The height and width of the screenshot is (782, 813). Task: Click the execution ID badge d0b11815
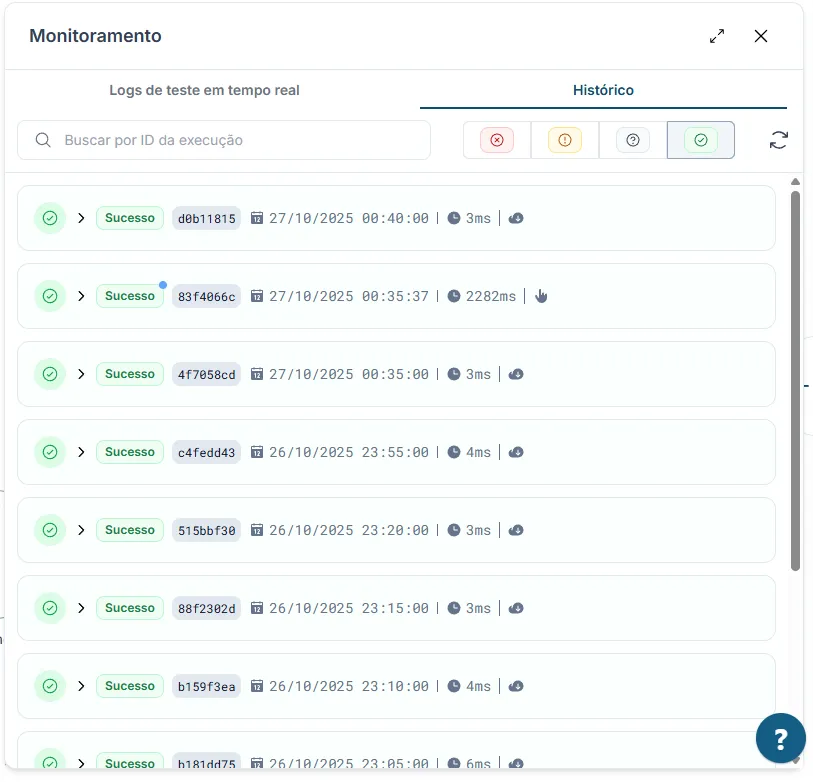point(206,219)
